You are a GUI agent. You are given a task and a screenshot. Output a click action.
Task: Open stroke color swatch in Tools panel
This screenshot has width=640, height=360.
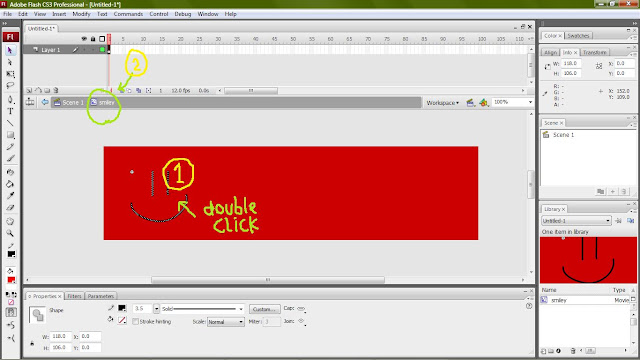pyautogui.click(x=11, y=254)
